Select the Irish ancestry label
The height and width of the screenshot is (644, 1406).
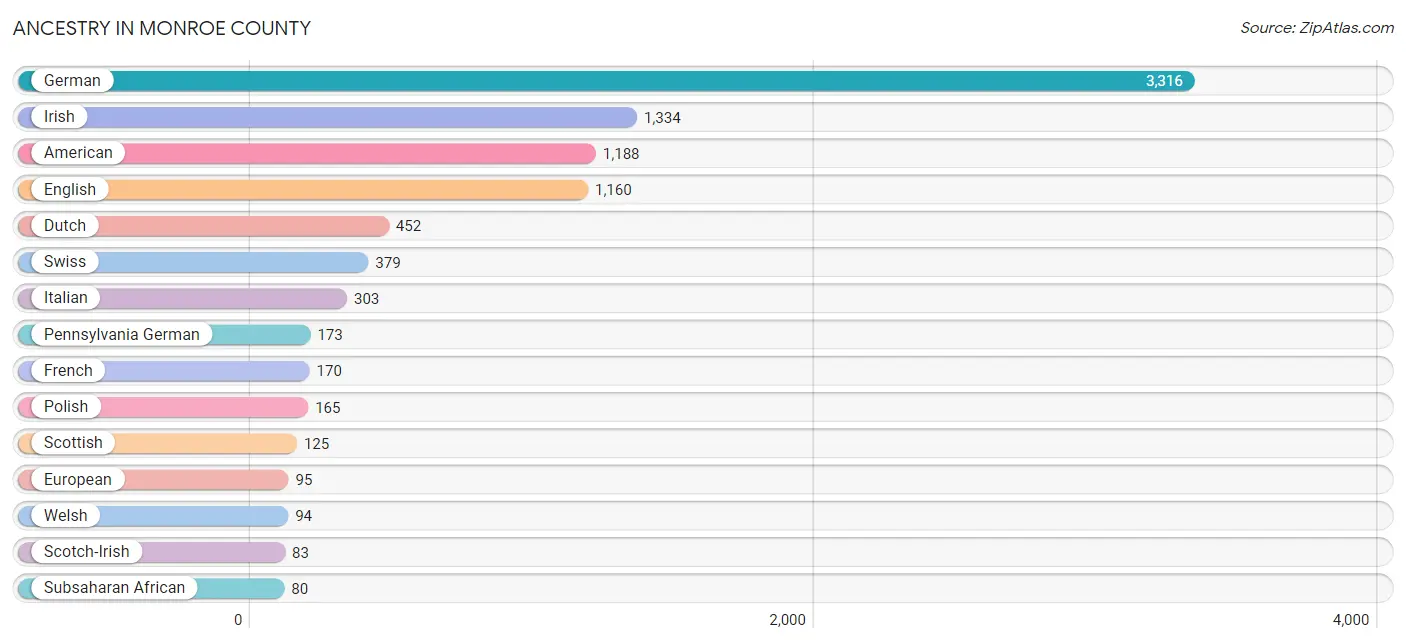pos(59,117)
